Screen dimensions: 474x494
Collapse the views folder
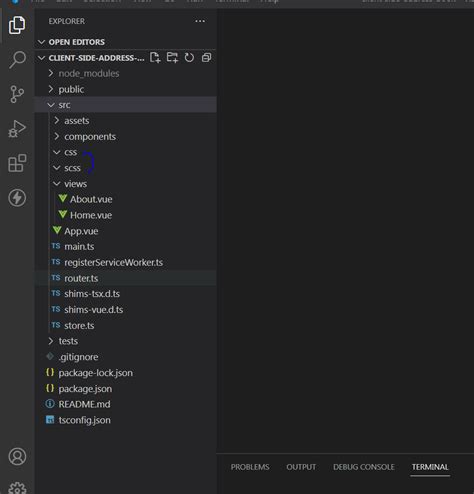57,184
